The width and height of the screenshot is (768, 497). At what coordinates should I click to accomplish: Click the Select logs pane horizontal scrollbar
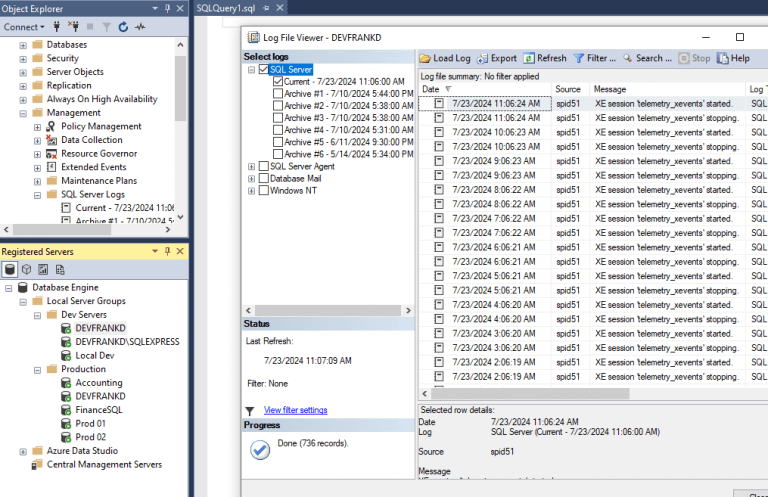coord(328,310)
